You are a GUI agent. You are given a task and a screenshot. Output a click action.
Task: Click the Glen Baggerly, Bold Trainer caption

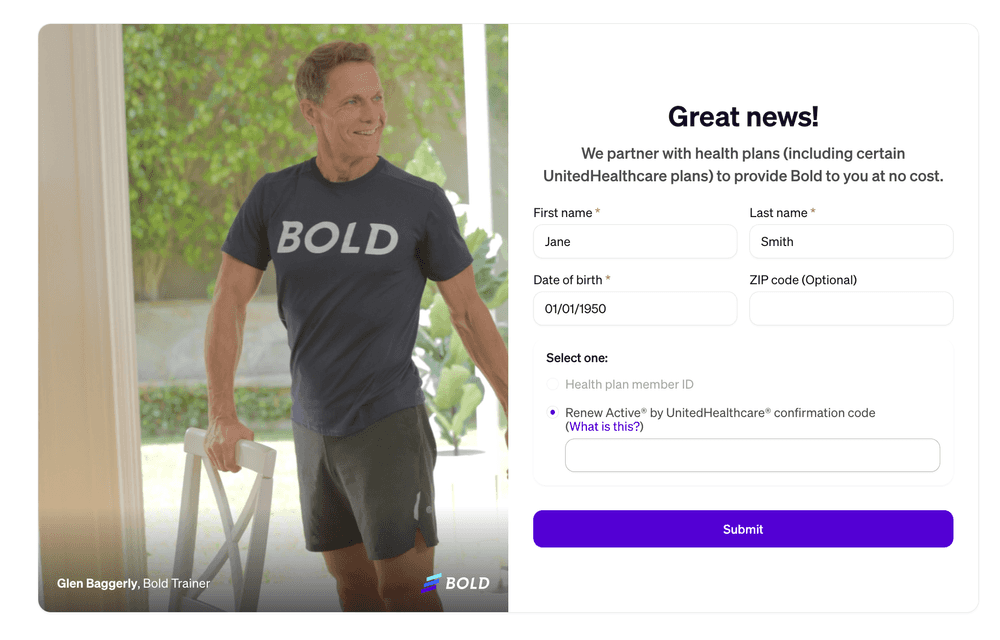(133, 583)
